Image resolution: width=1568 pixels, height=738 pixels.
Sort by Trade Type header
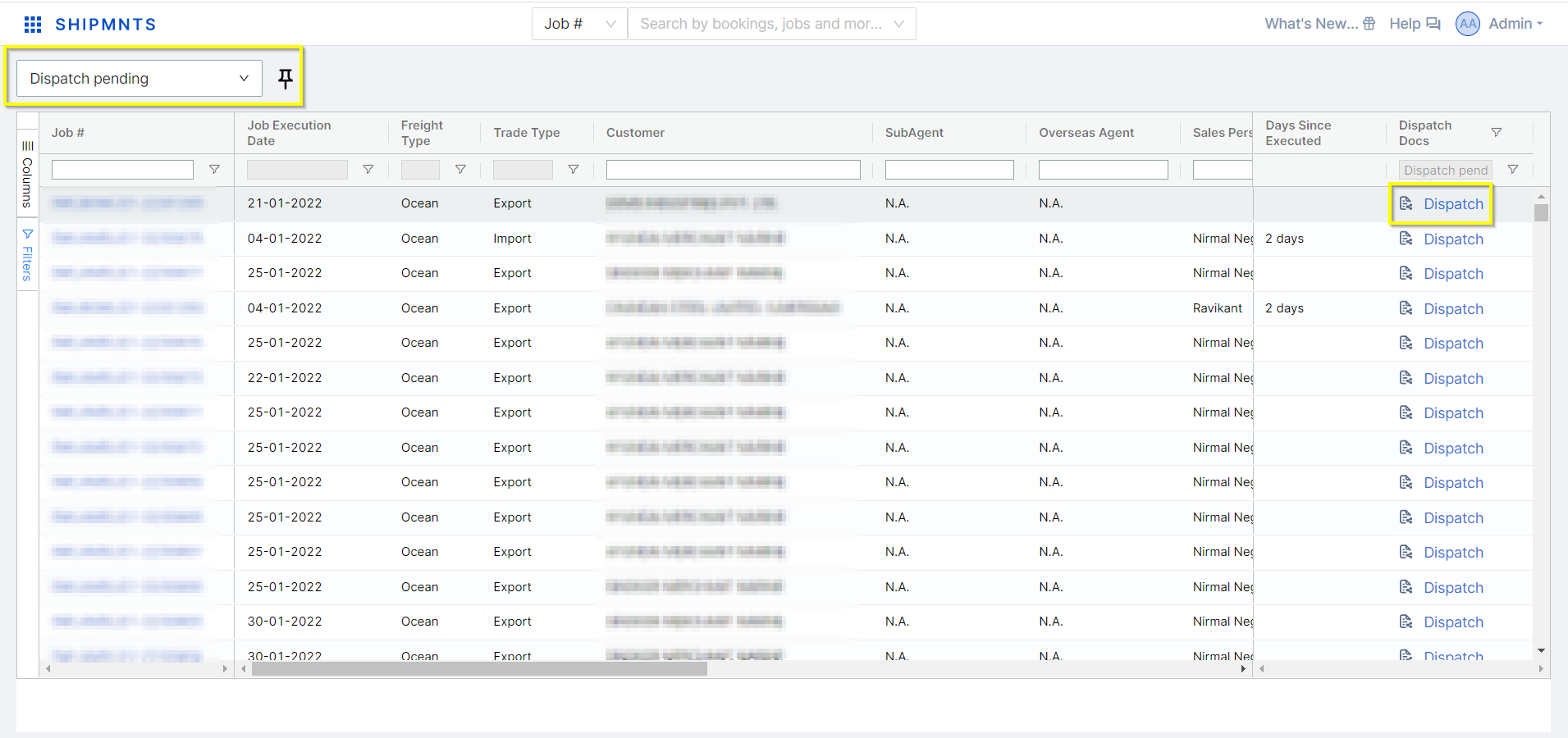click(x=527, y=133)
